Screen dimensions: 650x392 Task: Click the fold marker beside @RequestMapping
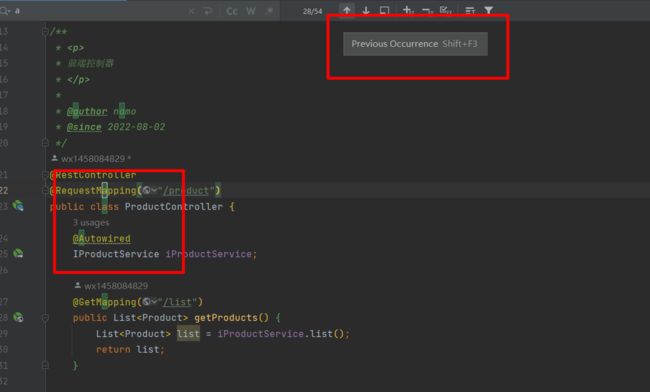click(x=45, y=191)
